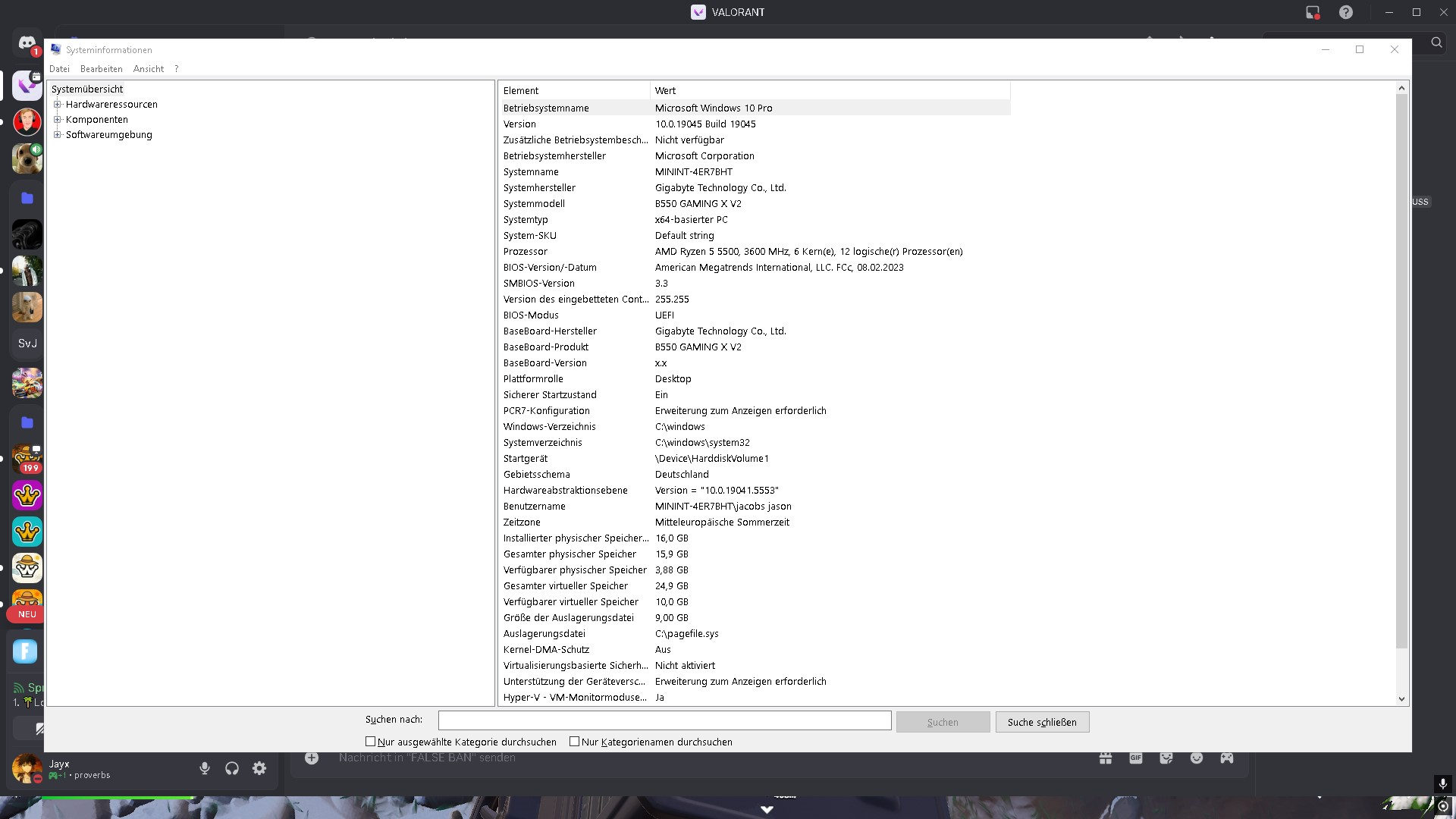The image size is (1456, 819).
Task: Select the Betriebssystemname row
Action: [755, 108]
